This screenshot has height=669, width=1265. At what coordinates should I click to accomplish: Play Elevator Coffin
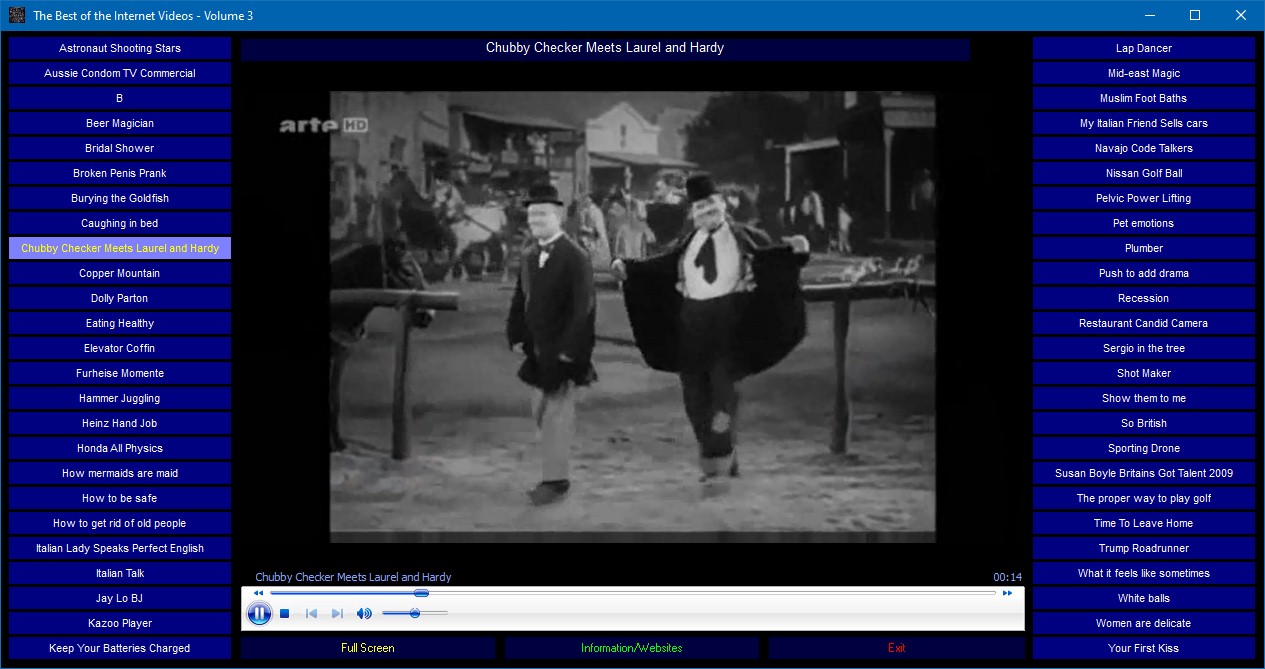120,348
